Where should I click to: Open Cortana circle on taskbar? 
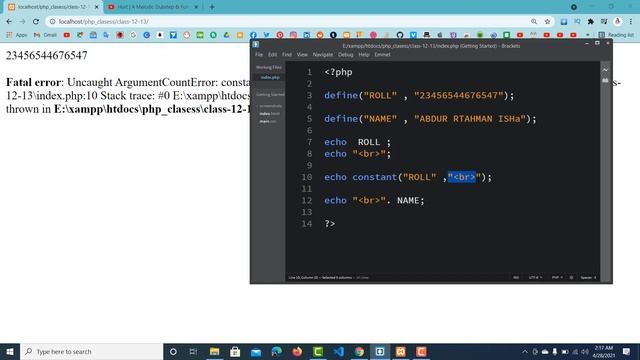click(x=173, y=351)
